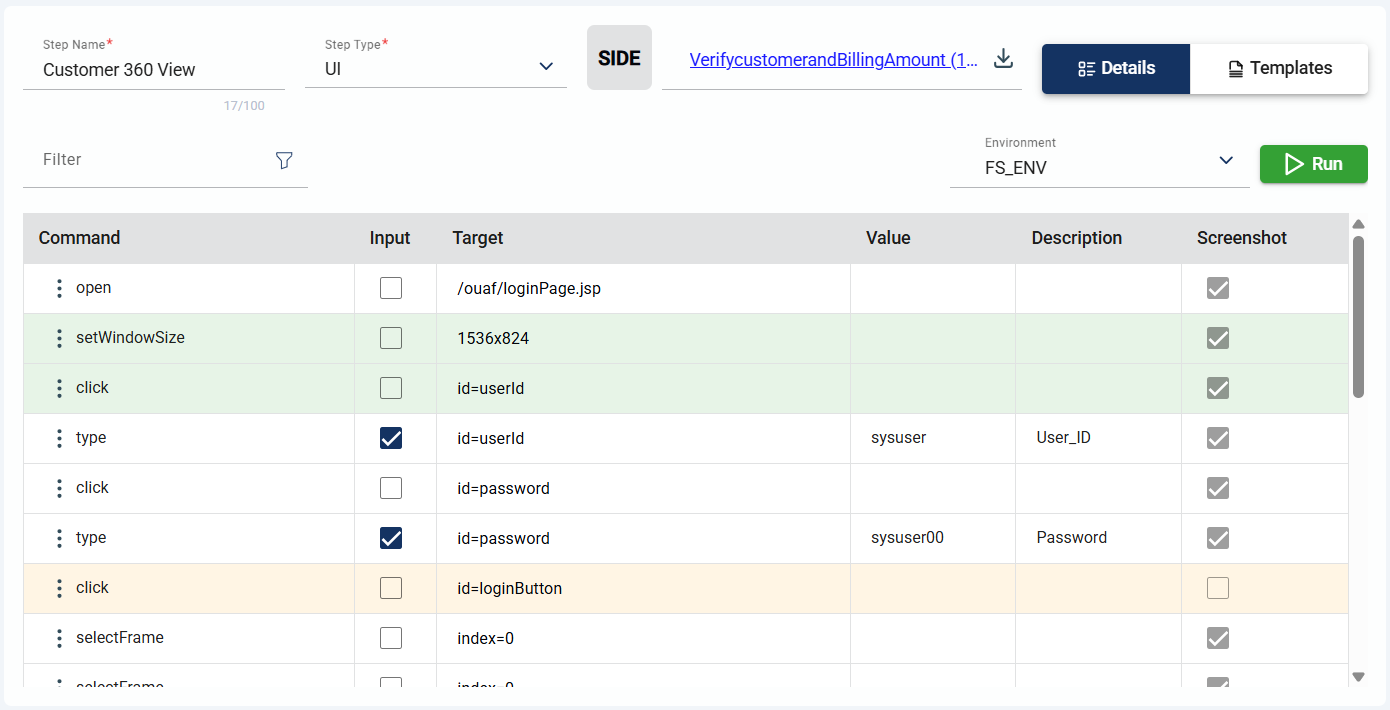Open three-dot menu for setWindowSize row
The width and height of the screenshot is (1390, 710).
(x=59, y=339)
